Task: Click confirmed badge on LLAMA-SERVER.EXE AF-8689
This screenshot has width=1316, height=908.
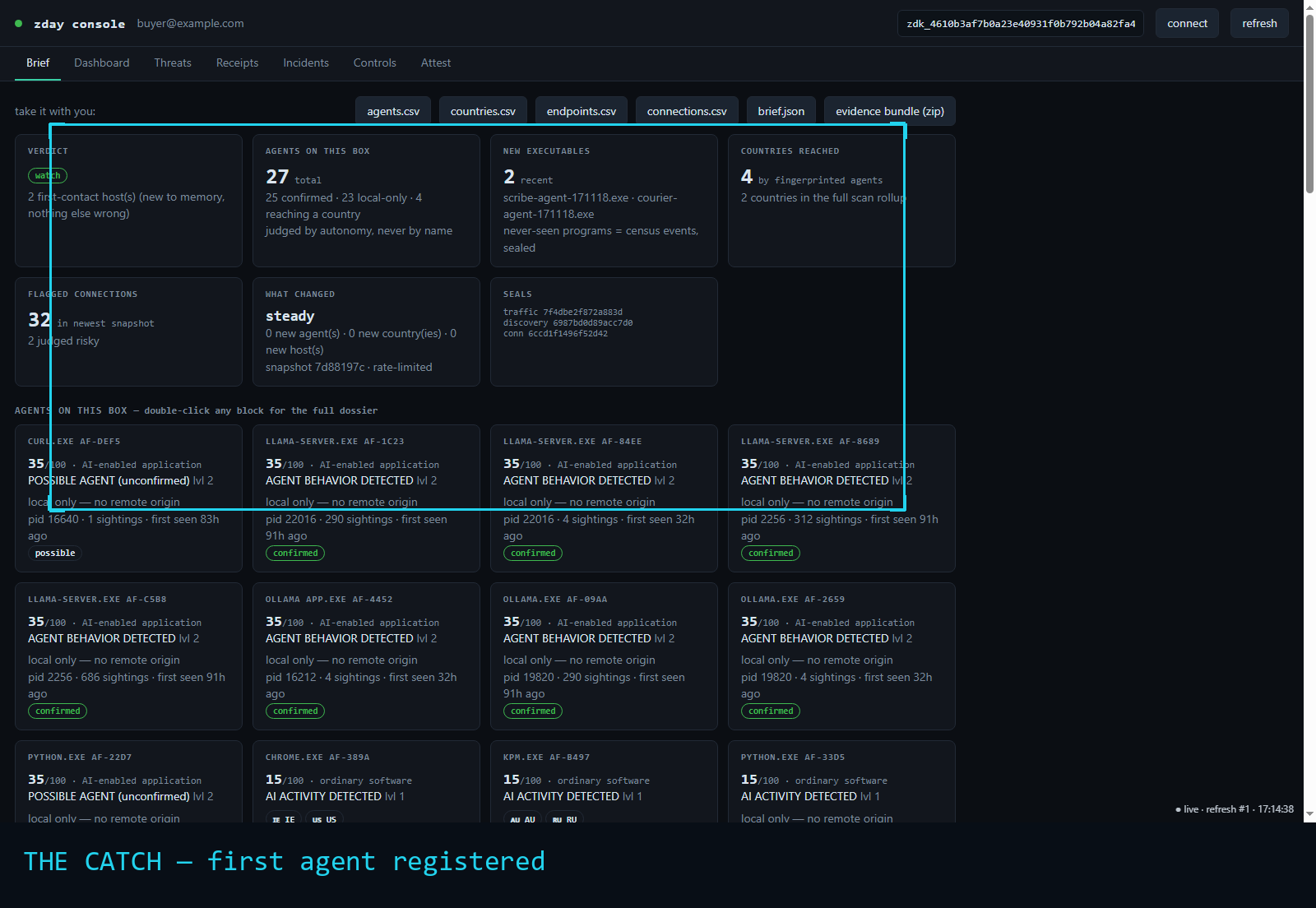Action: [x=771, y=553]
